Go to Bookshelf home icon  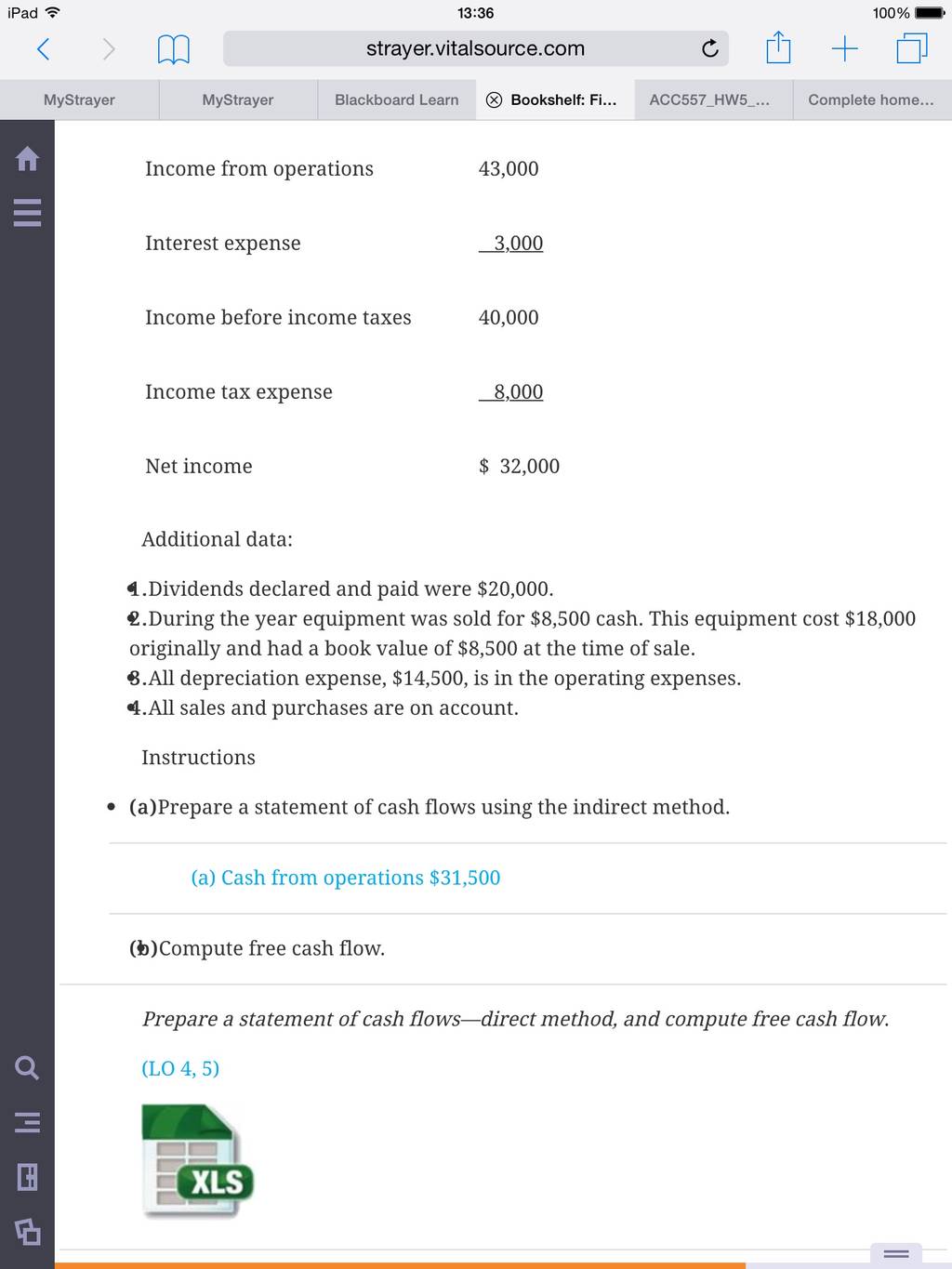[27, 159]
